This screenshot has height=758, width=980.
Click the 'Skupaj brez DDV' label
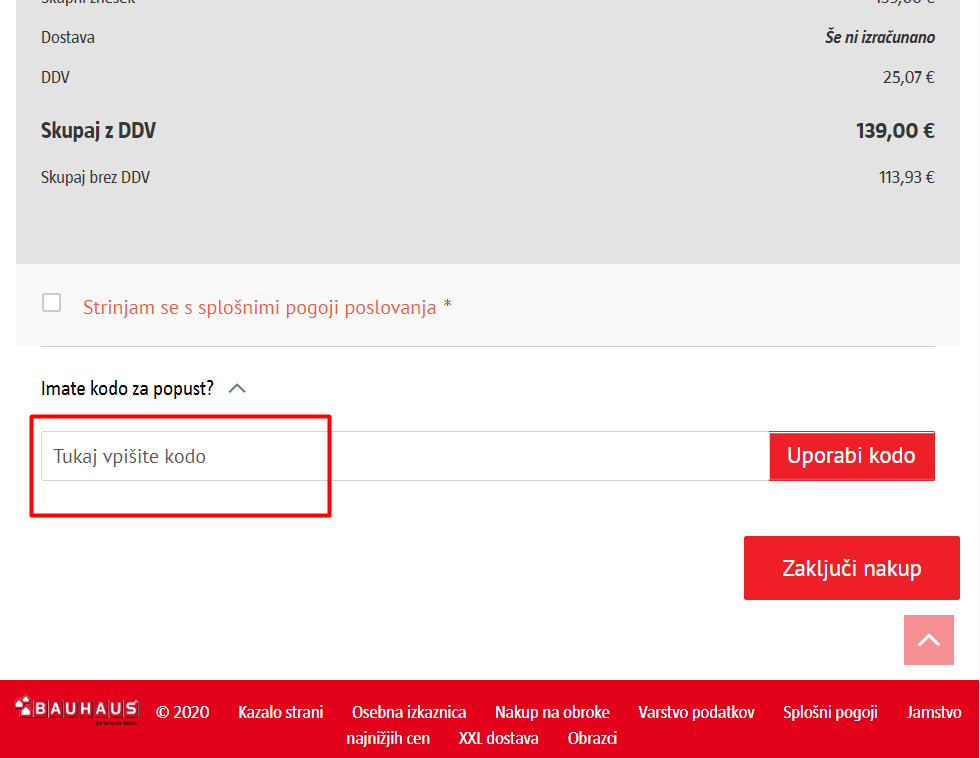pos(95,178)
